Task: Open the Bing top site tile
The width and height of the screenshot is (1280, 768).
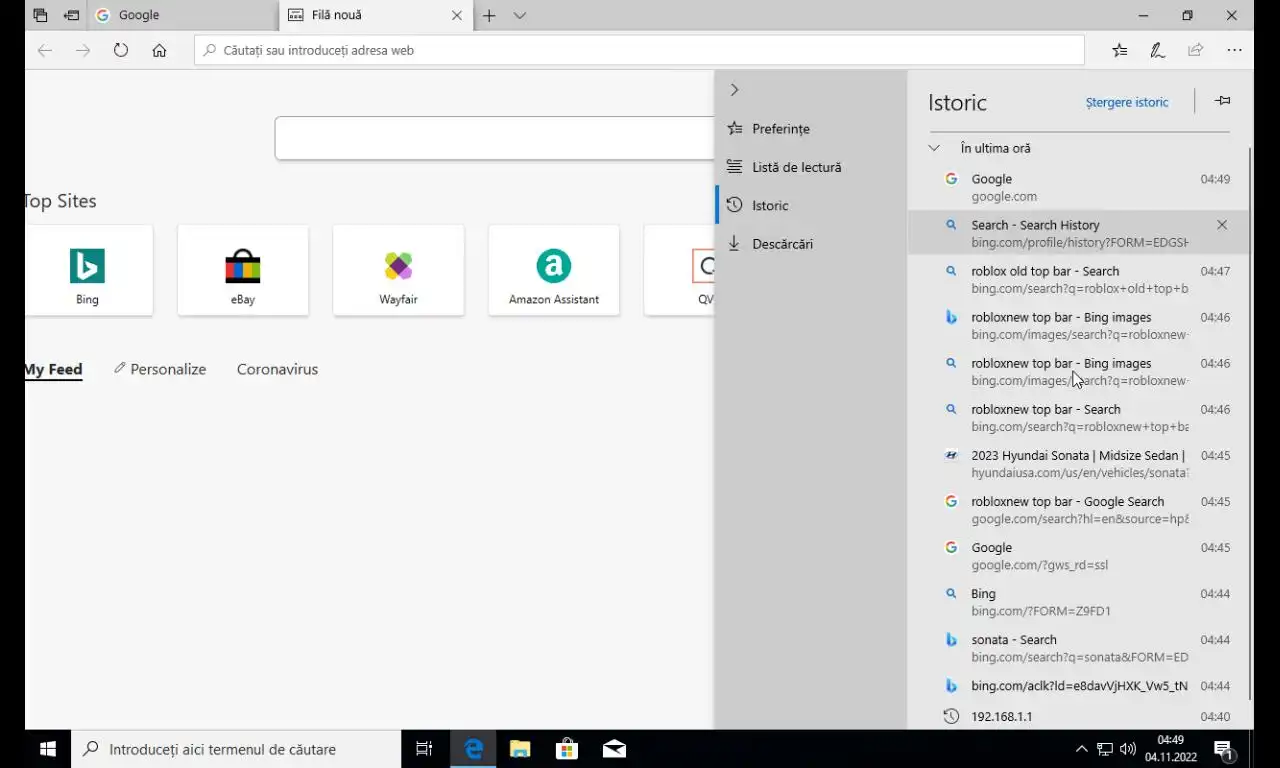Action: [88, 270]
